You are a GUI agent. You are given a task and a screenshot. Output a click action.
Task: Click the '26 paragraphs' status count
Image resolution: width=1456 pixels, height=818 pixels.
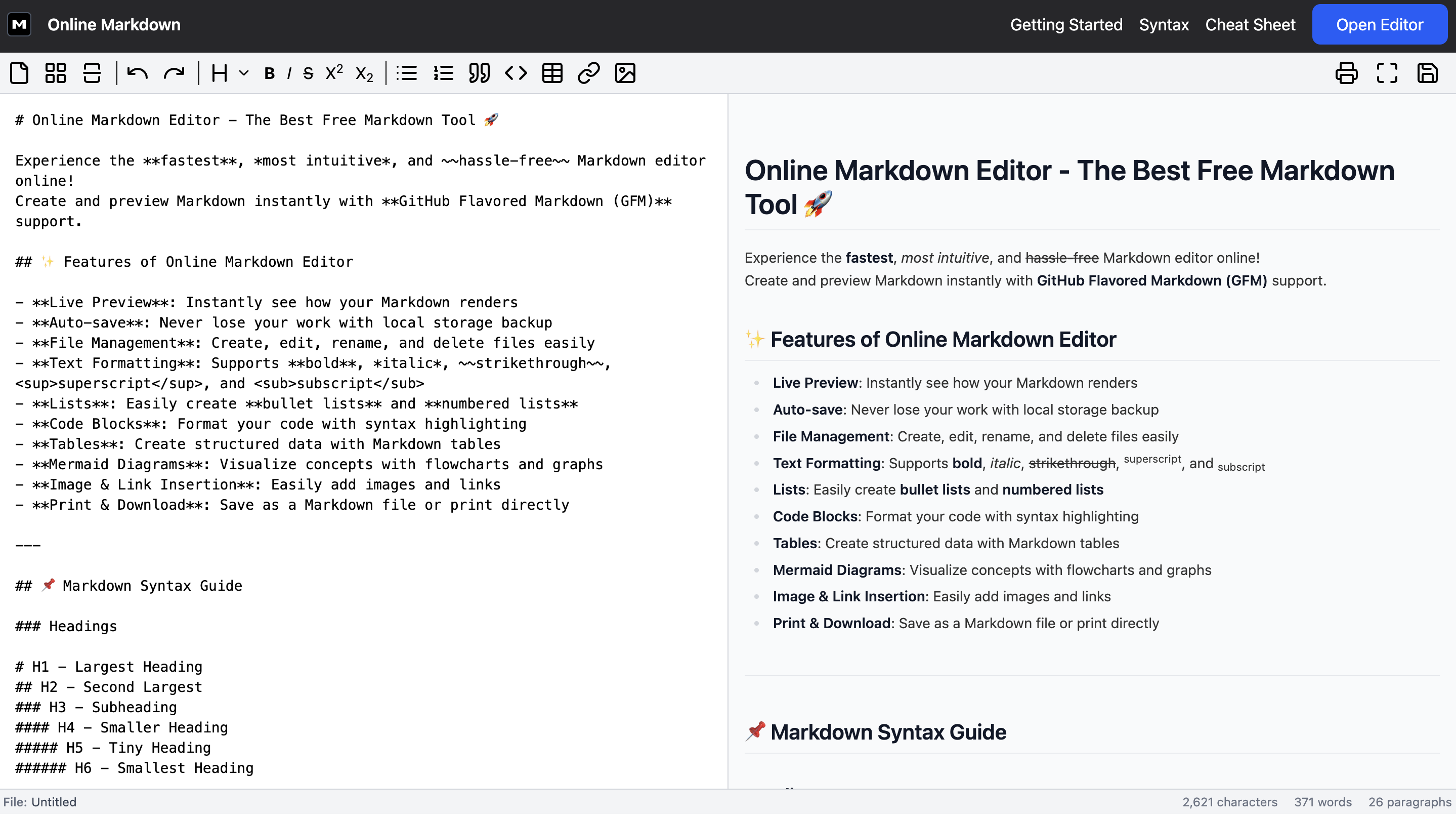[x=1409, y=803]
